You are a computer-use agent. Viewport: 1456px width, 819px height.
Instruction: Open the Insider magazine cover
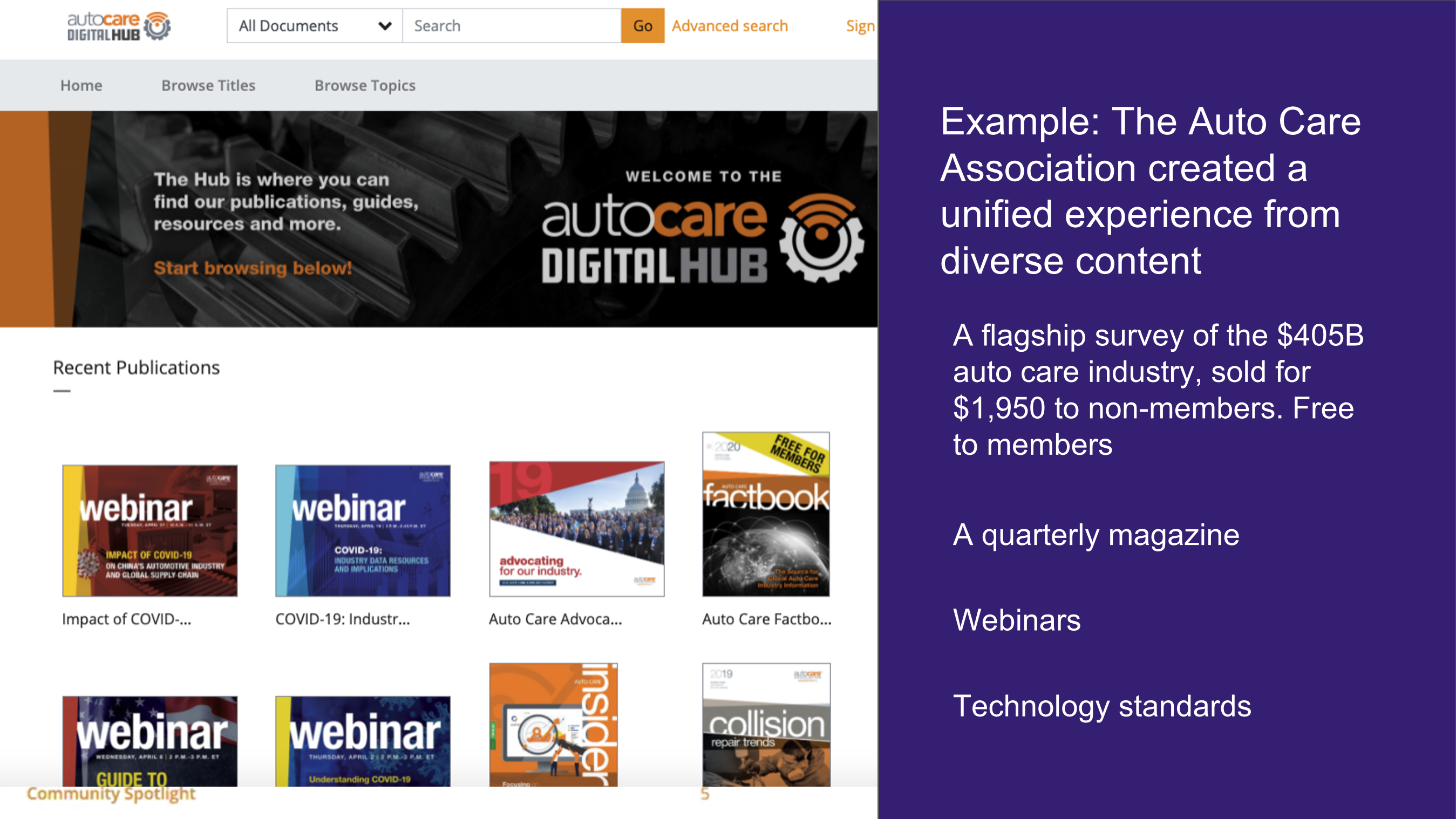coord(553,725)
